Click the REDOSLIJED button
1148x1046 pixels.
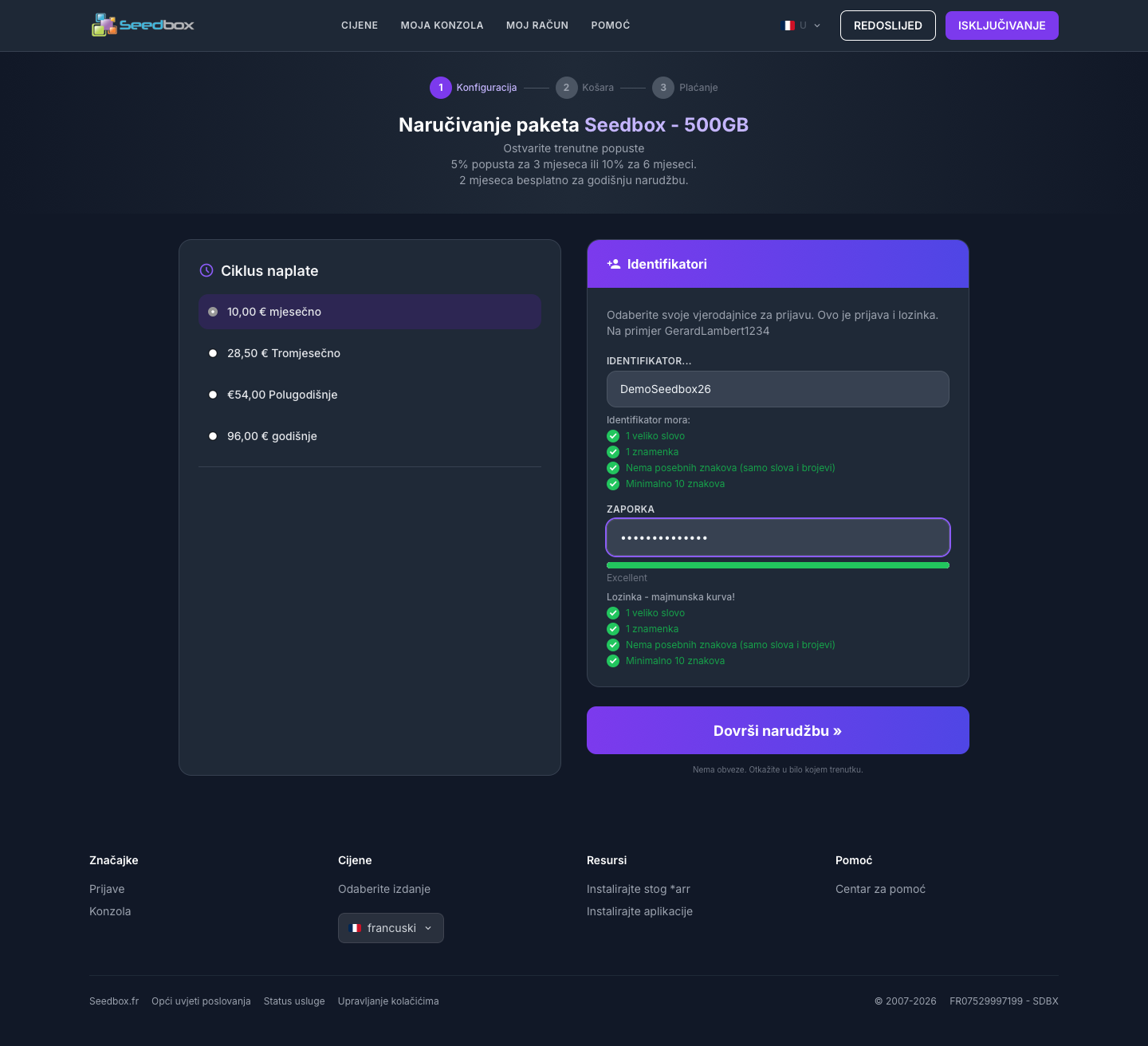[888, 26]
